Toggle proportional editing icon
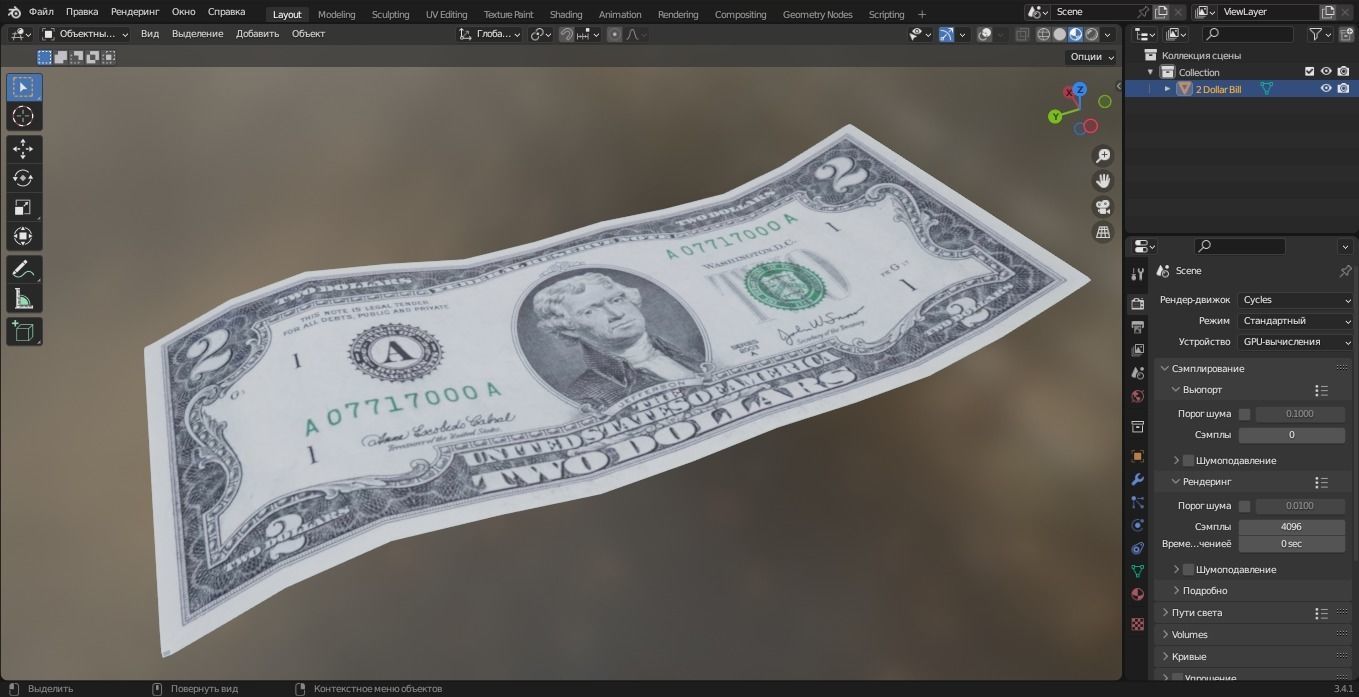Image resolution: width=1359 pixels, height=697 pixels. pos(614,34)
